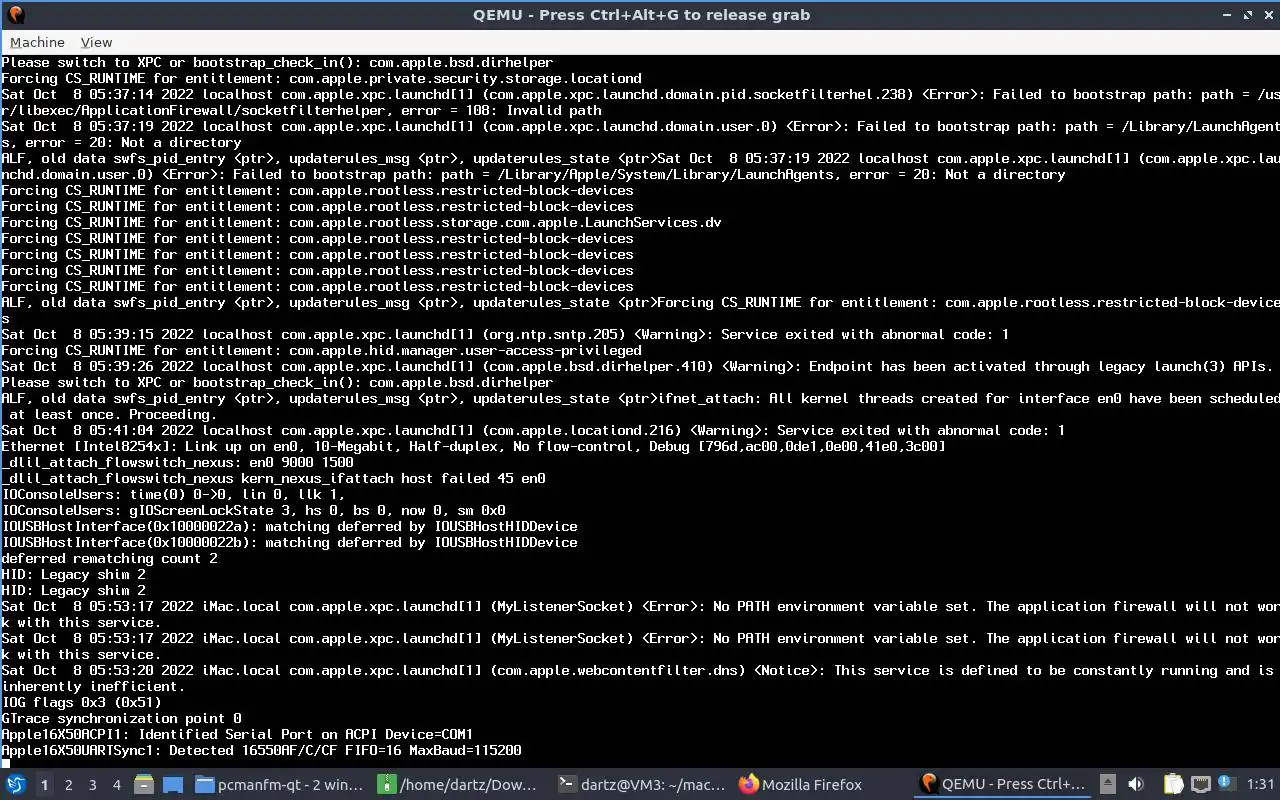Click the 'Ethernet [Intel8254x]: Link up on en0' line
Viewport: 1280px width, 800px height.
click(474, 446)
